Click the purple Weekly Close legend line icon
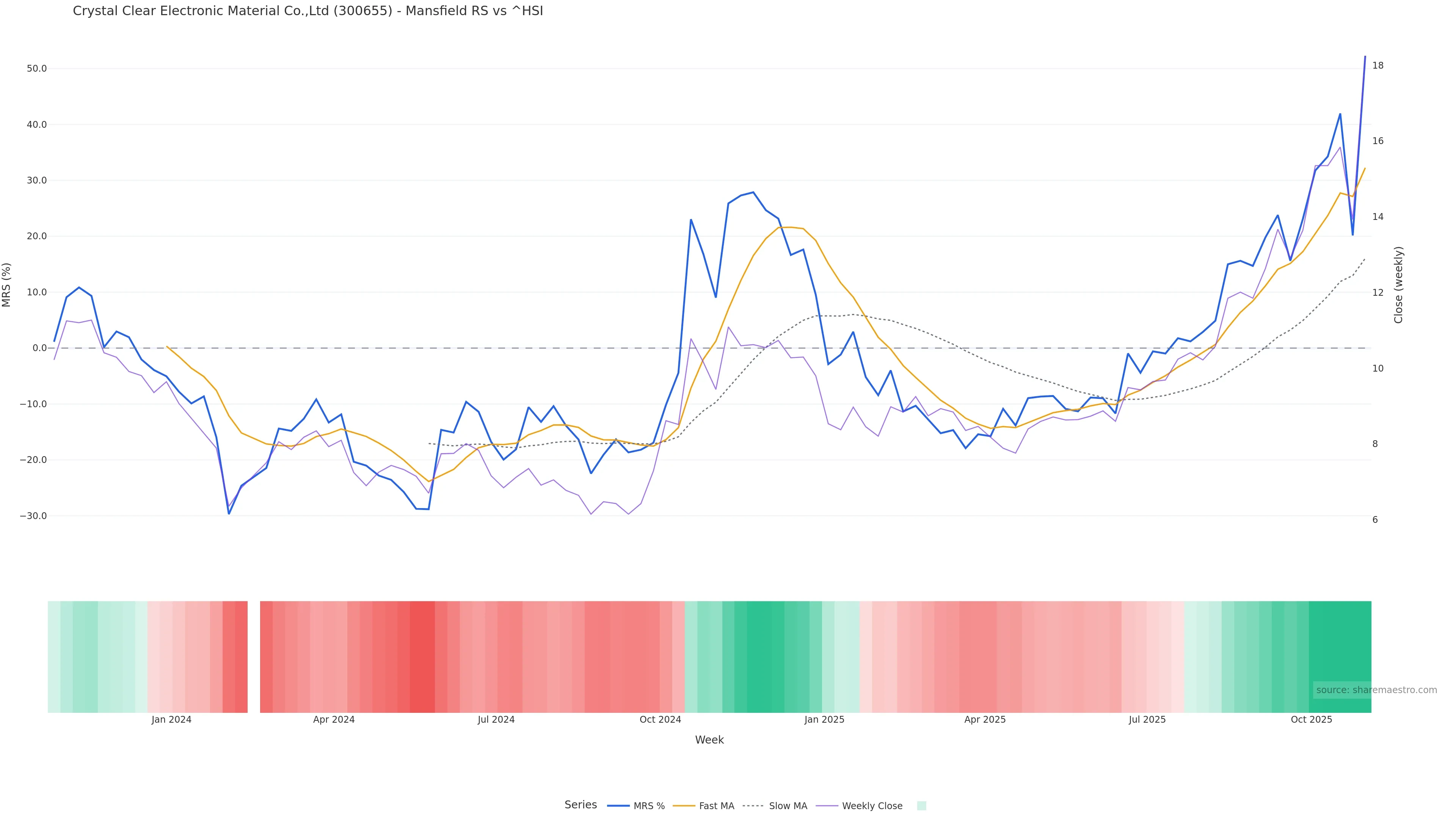This screenshot has width=1456, height=819. coord(827,806)
